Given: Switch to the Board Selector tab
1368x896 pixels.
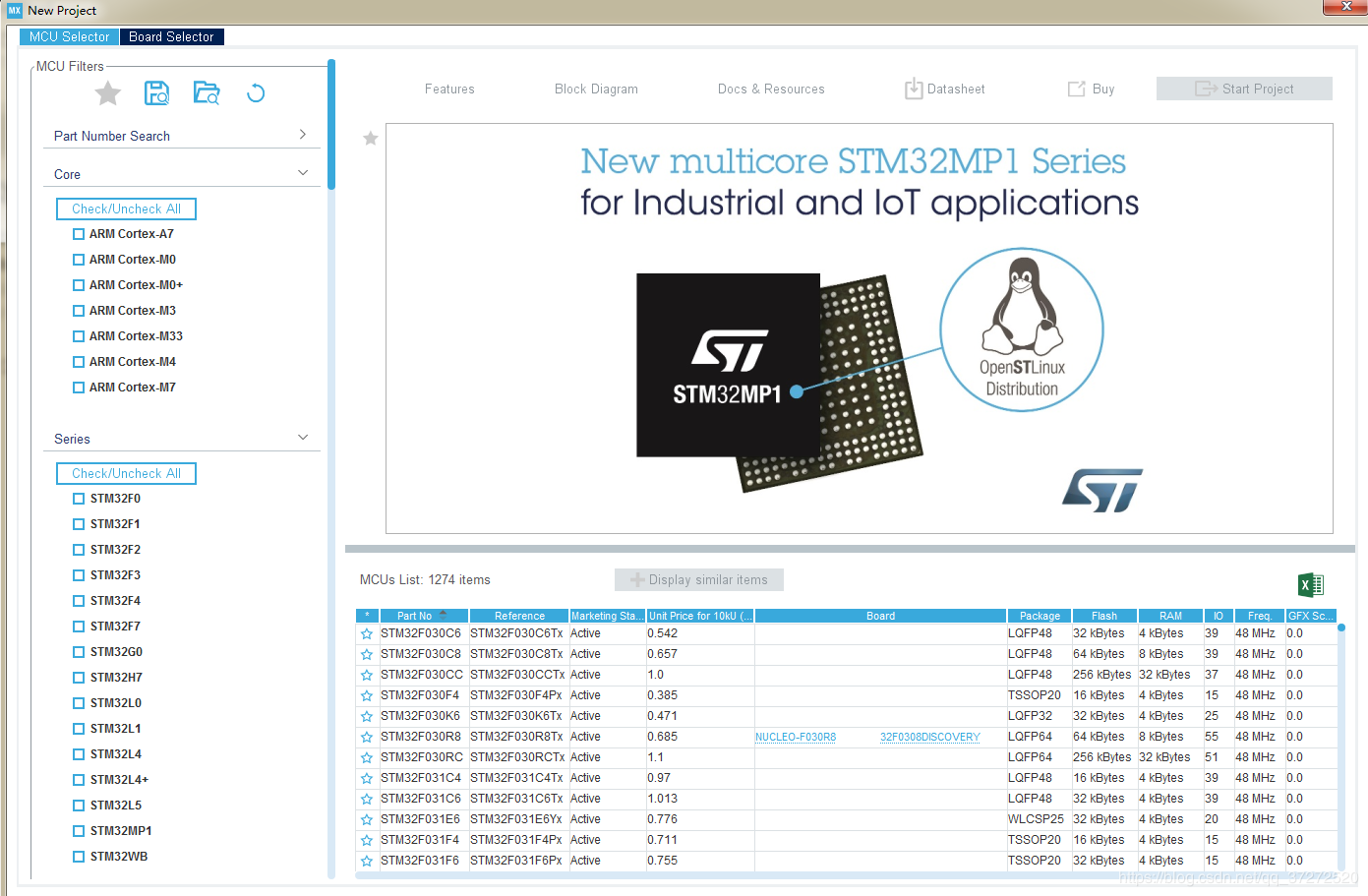Looking at the screenshot, I should point(171,36).
